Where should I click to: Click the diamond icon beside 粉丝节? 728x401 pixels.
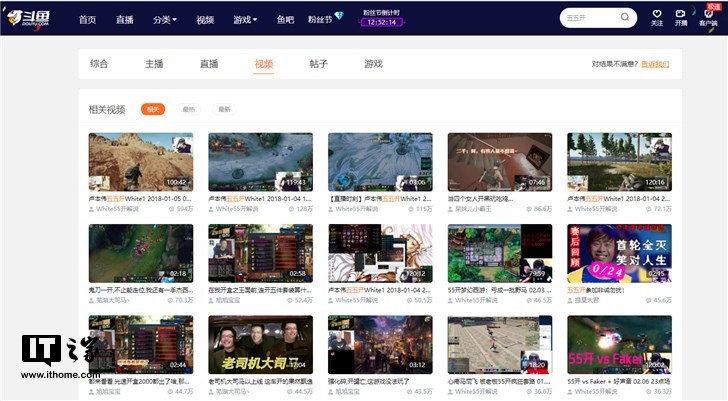(x=339, y=16)
